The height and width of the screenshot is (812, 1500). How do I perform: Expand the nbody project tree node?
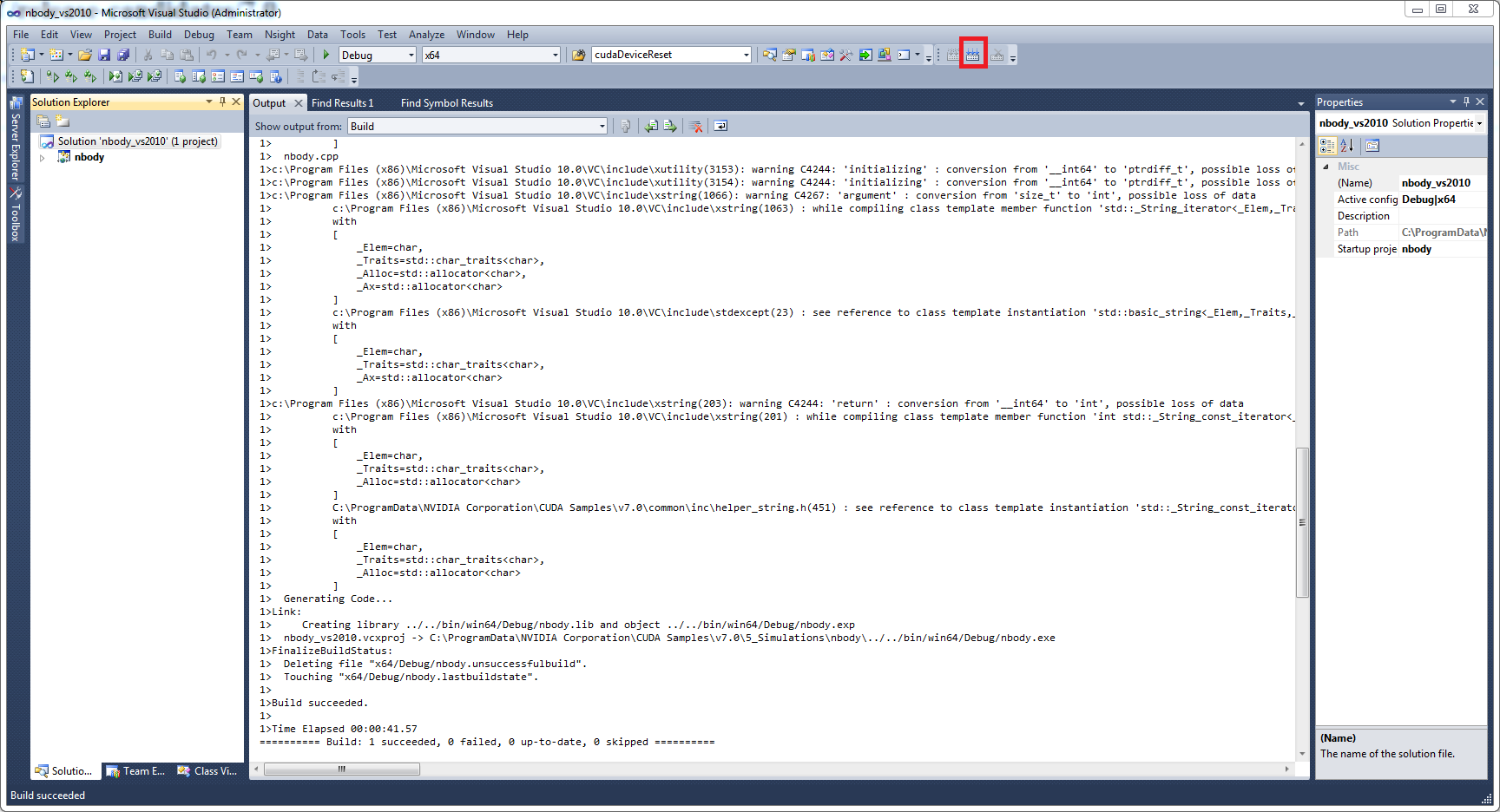click(42, 158)
